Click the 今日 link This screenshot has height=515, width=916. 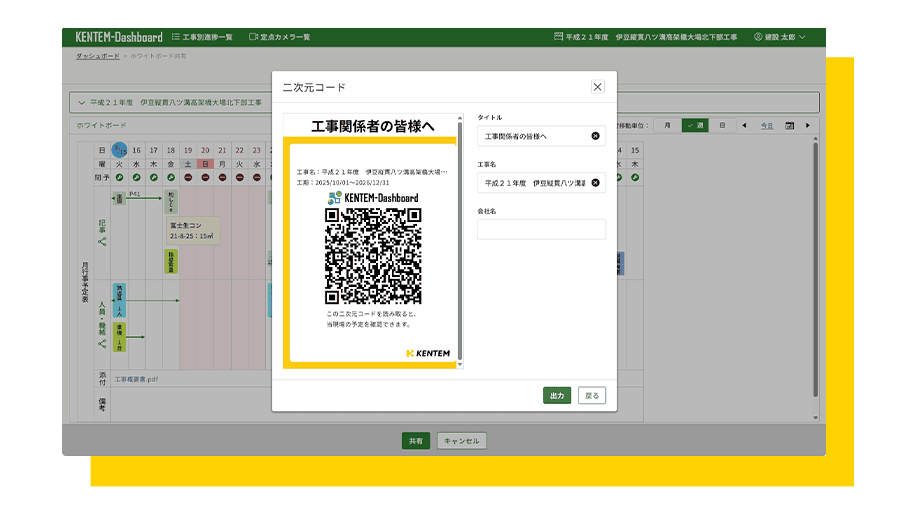click(x=766, y=126)
